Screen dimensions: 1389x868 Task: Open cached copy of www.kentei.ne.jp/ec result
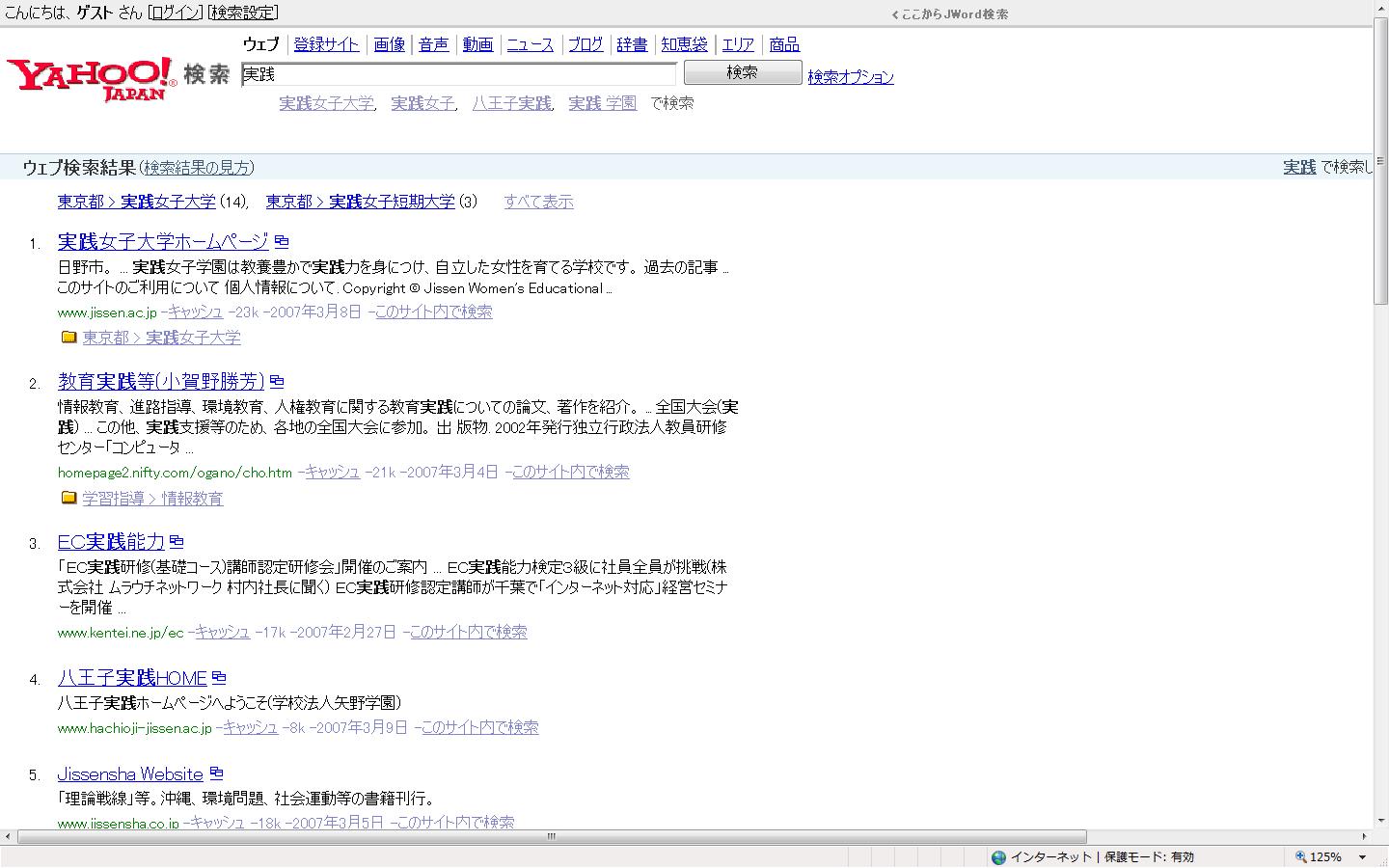[x=223, y=632]
